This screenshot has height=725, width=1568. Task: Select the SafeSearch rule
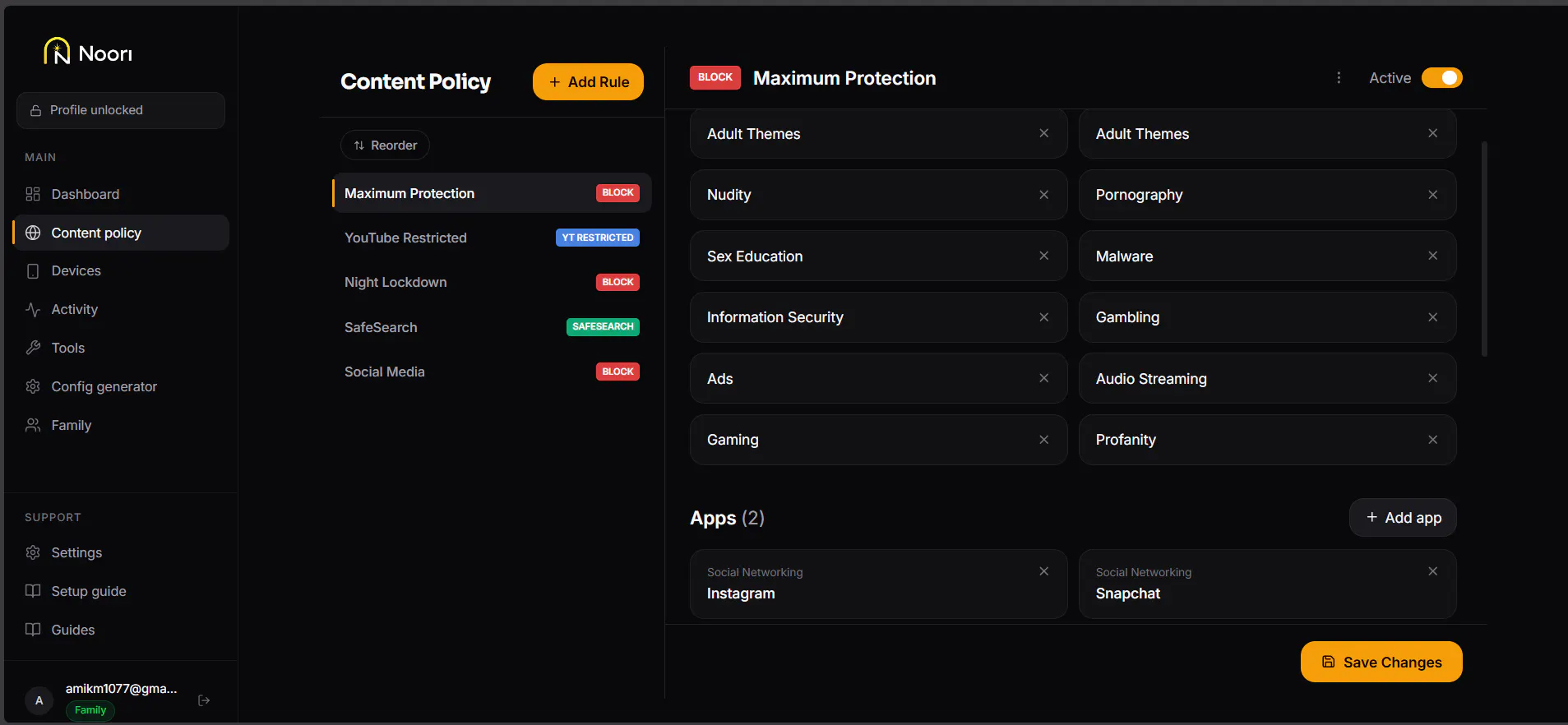pos(492,327)
